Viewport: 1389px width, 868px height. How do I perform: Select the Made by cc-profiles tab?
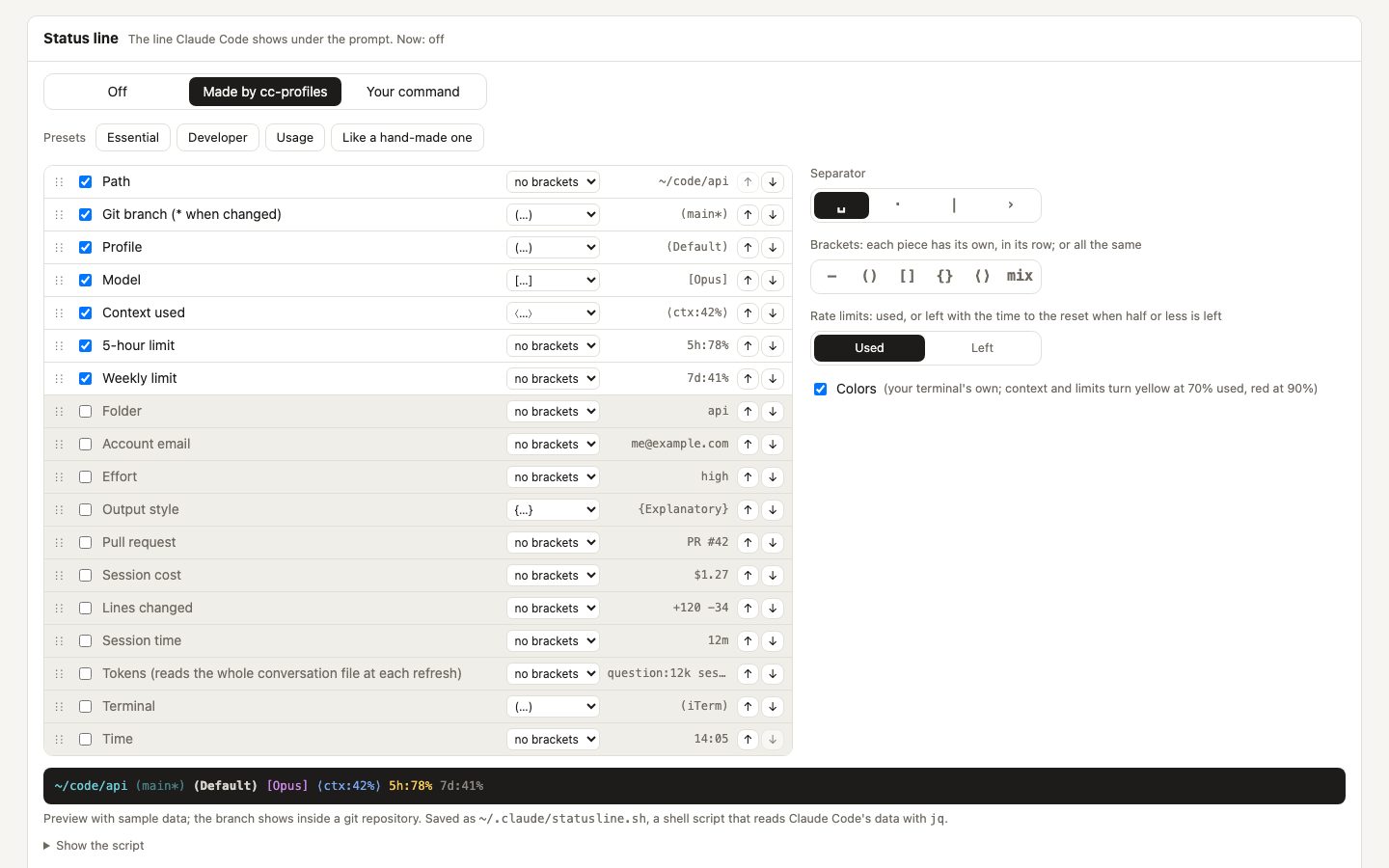click(x=265, y=92)
